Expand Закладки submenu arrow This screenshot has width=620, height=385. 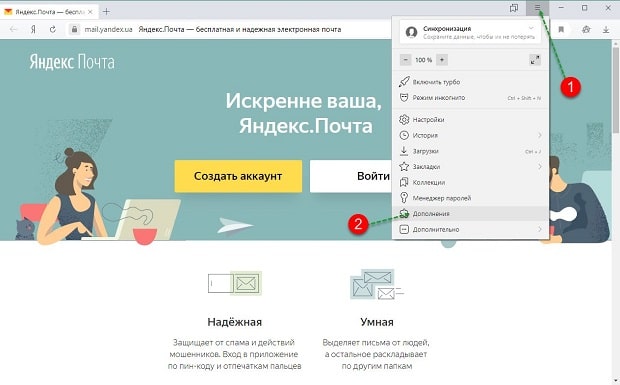pyautogui.click(x=540, y=166)
